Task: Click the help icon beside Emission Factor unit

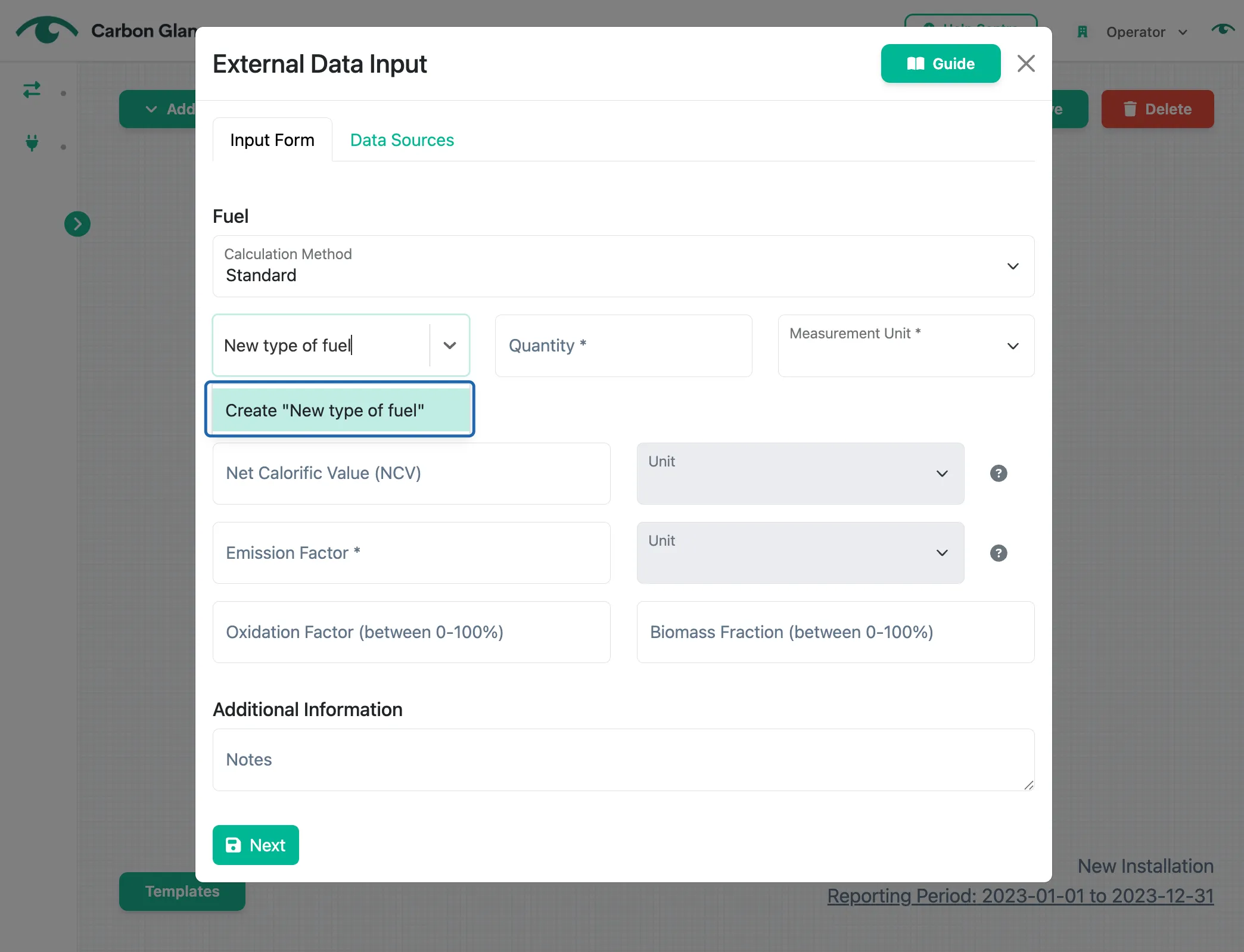Action: [x=999, y=553]
